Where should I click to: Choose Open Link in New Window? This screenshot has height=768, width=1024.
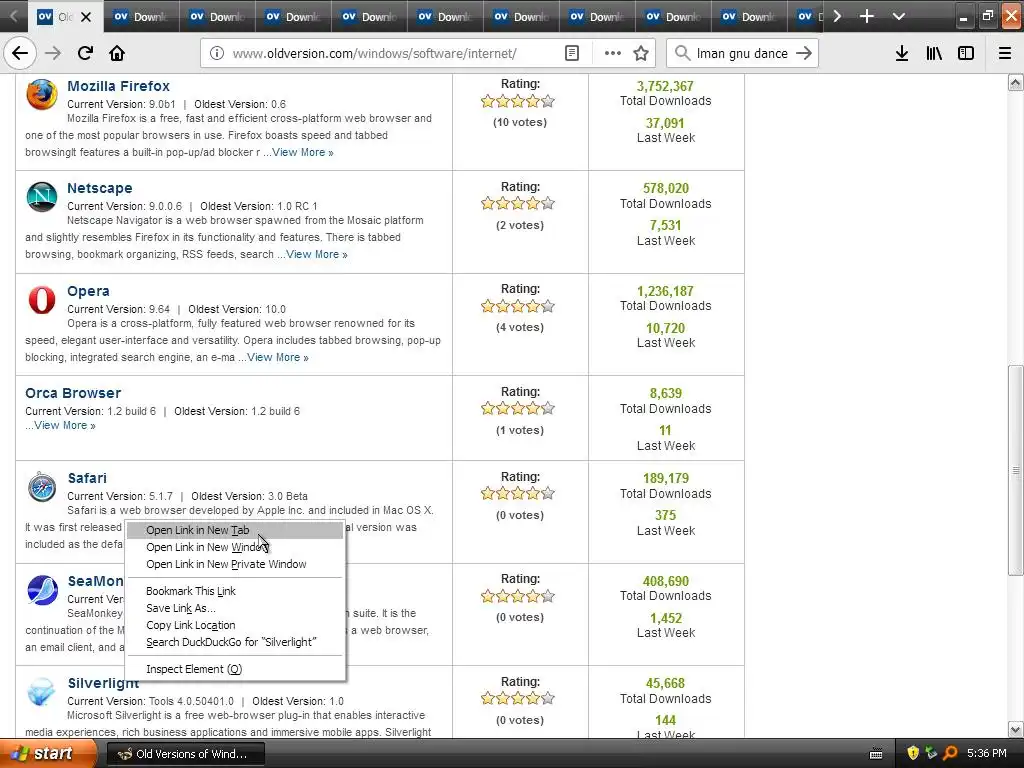point(235,547)
